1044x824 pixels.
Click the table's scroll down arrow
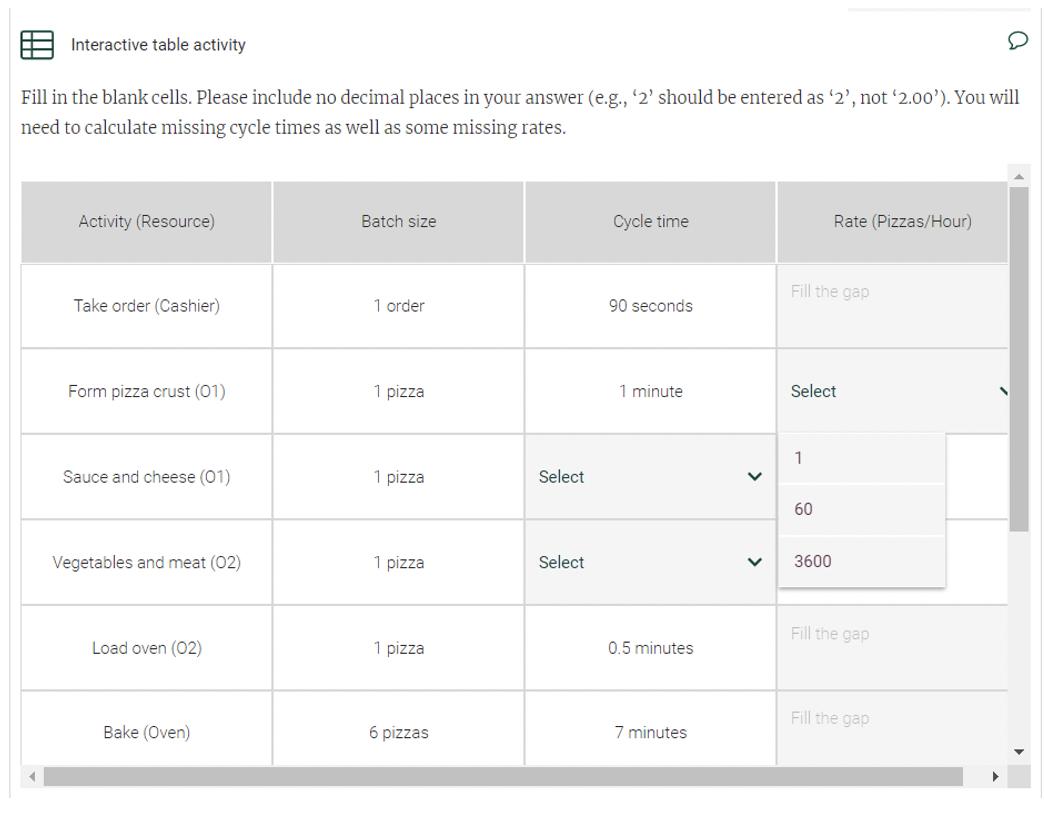click(x=1019, y=752)
